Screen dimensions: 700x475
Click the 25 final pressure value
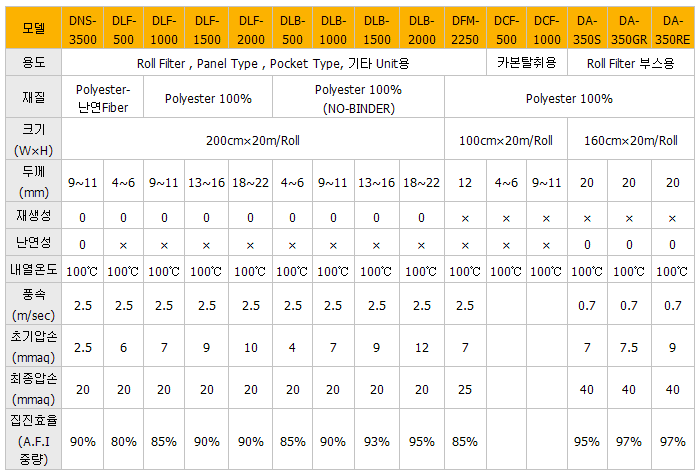[x=465, y=389]
